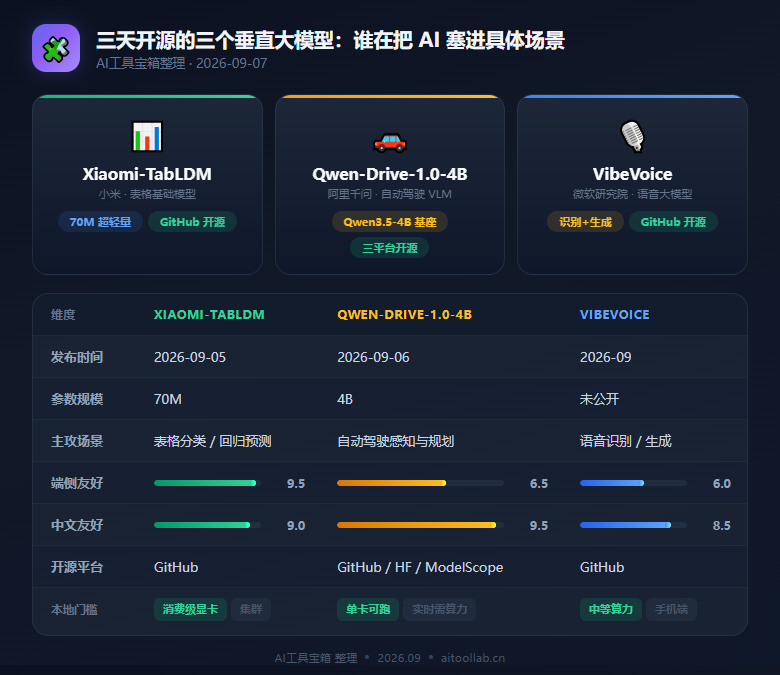Click 小米 · 表格基础模型 subtitle
This screenshot has height=675, width=780.
(x=147, y=194)
